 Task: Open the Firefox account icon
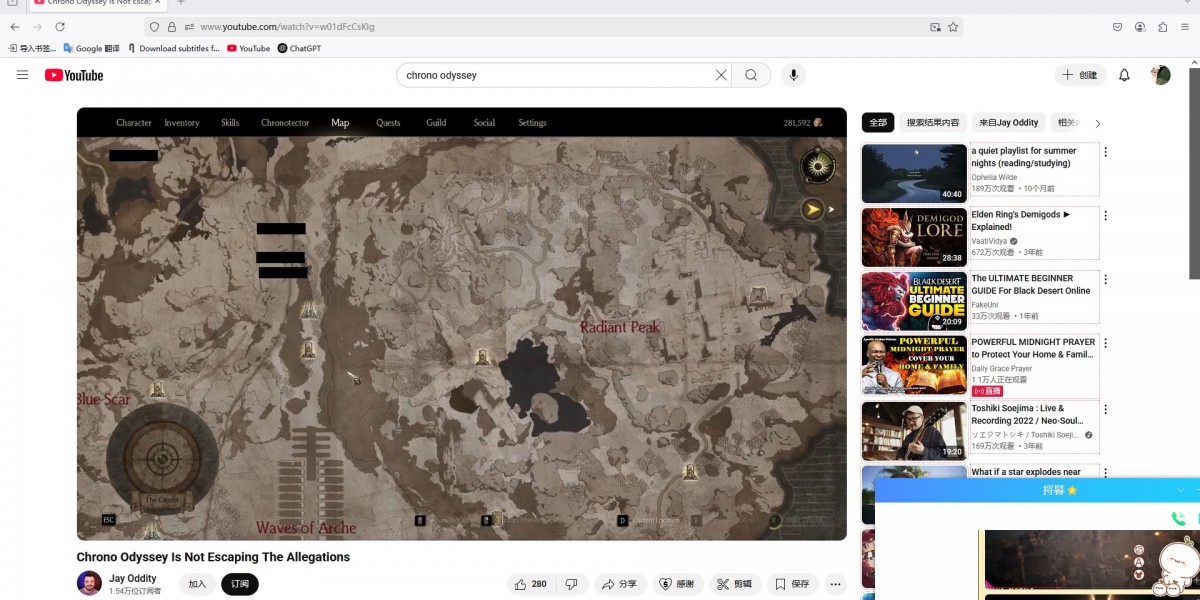[1140, 27]
